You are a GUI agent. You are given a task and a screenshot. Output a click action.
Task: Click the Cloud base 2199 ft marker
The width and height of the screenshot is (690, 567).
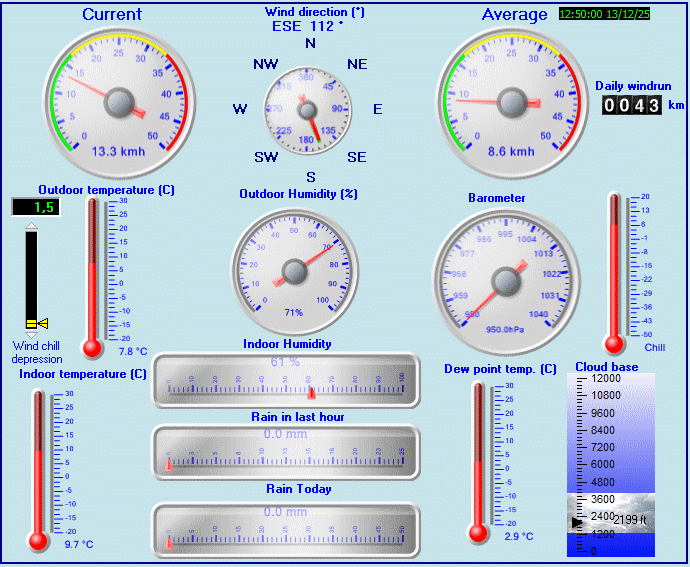(x=611, y=520)
